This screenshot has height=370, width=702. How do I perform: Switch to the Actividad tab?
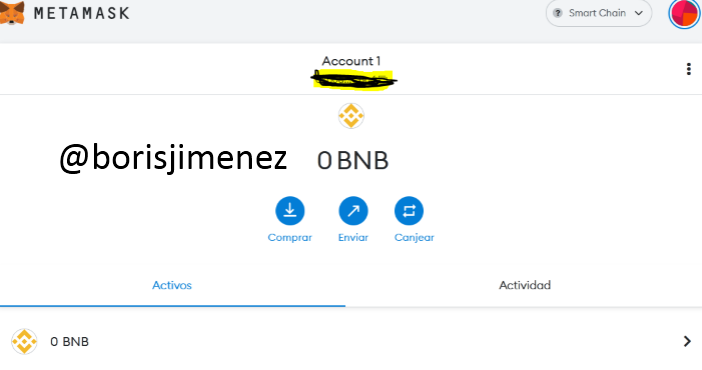click(x=525, y=285)
